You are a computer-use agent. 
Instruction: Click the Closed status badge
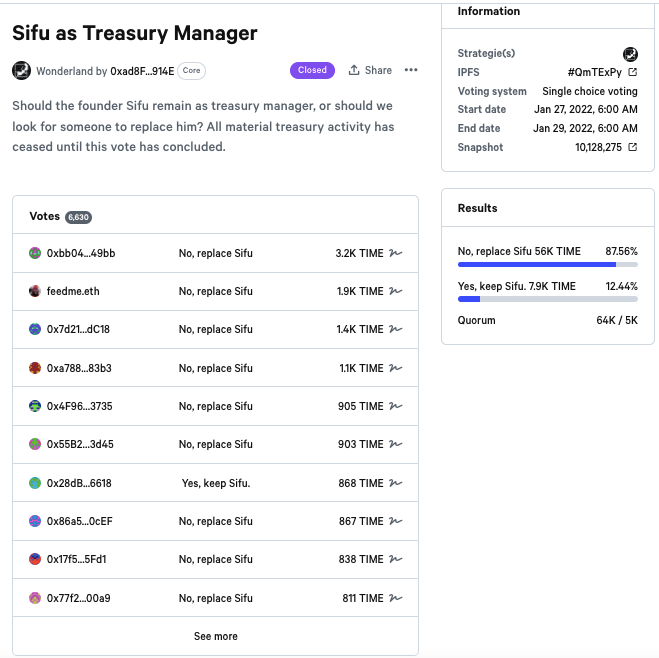312,70
